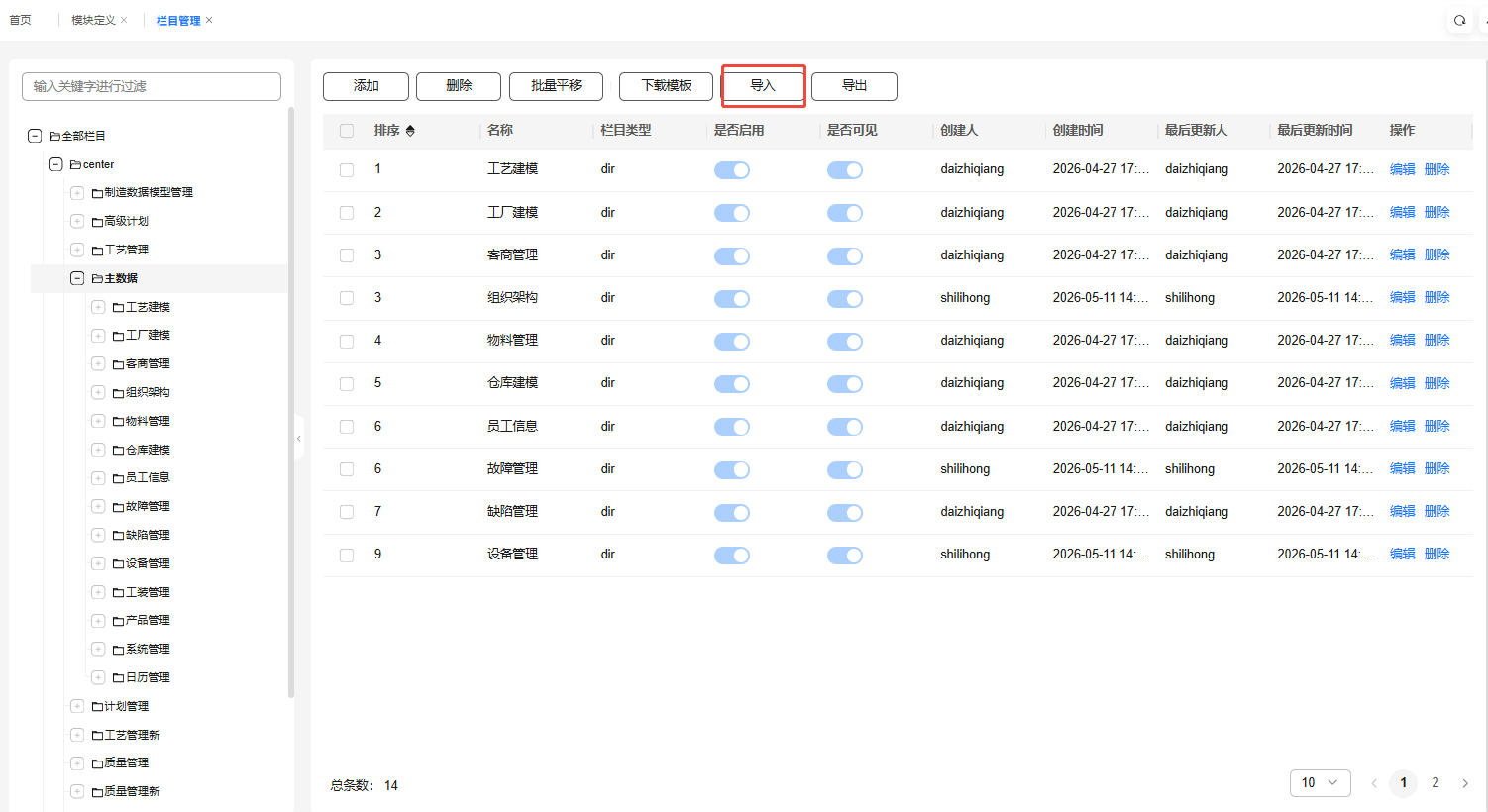Go to the next page using the right arrow
This screenshot has width=1488, height=812.
[1465, 783]
